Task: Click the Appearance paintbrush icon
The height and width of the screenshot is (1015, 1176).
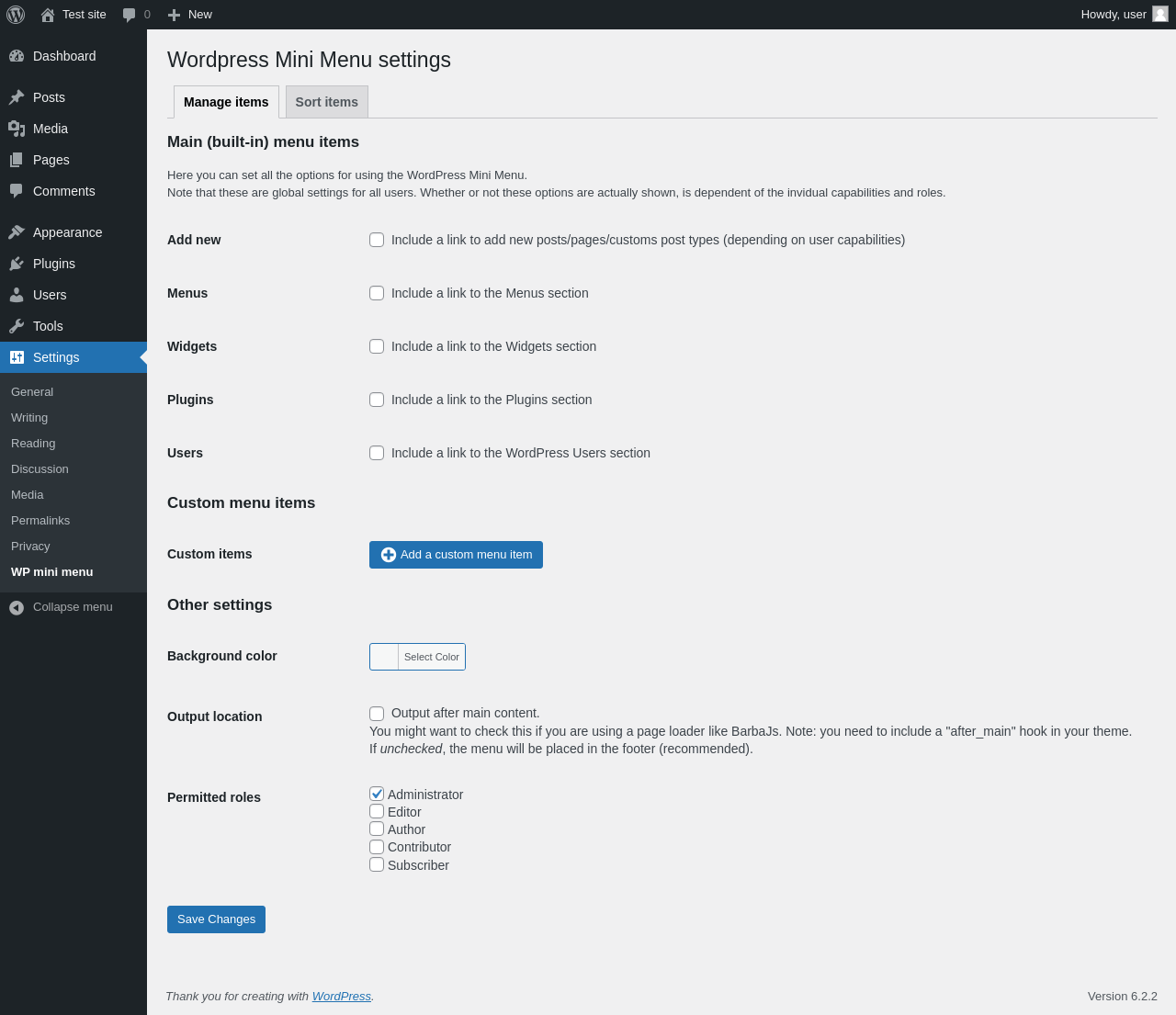Action: [x=17, y=232]
